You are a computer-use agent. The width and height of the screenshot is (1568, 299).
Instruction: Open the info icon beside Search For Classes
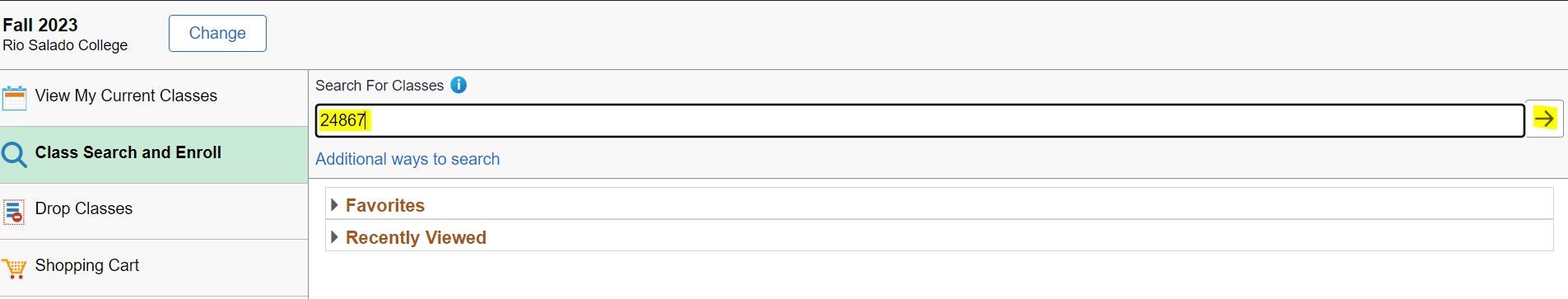[458, 85]
